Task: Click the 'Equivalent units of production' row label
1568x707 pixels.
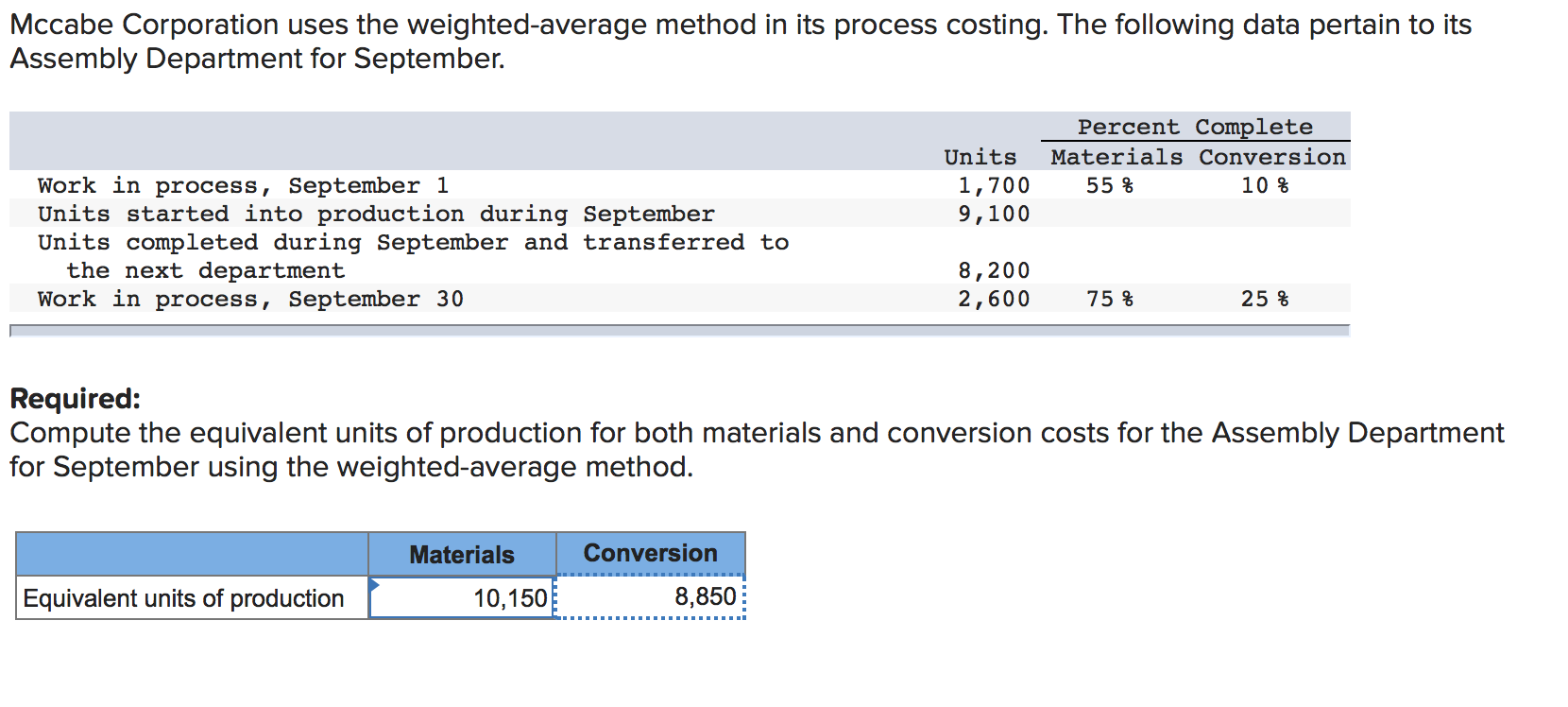Action: coord(183,598)
